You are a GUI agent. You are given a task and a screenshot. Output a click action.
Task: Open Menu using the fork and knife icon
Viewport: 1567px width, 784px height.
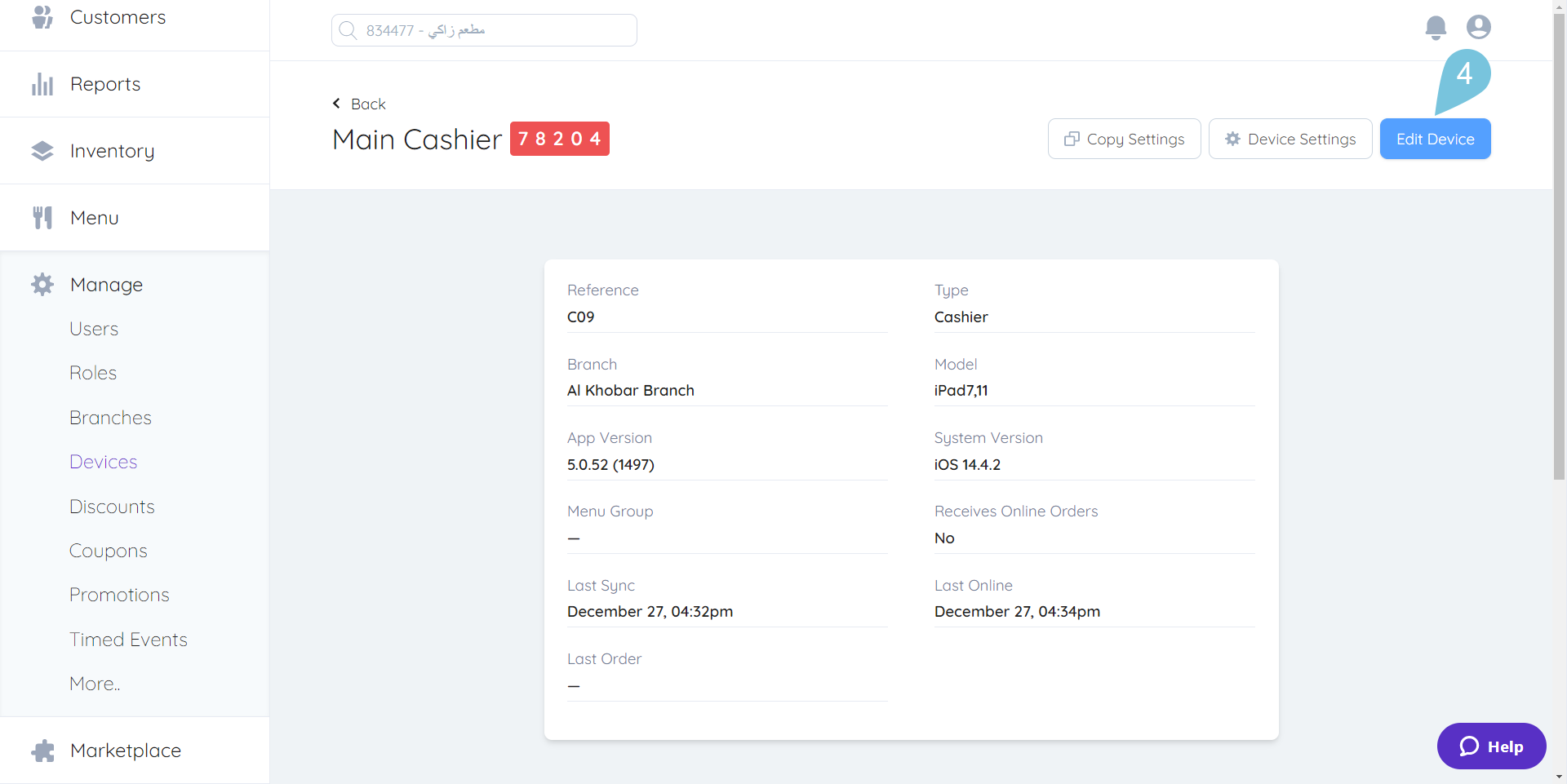click(x=42, y=217)
